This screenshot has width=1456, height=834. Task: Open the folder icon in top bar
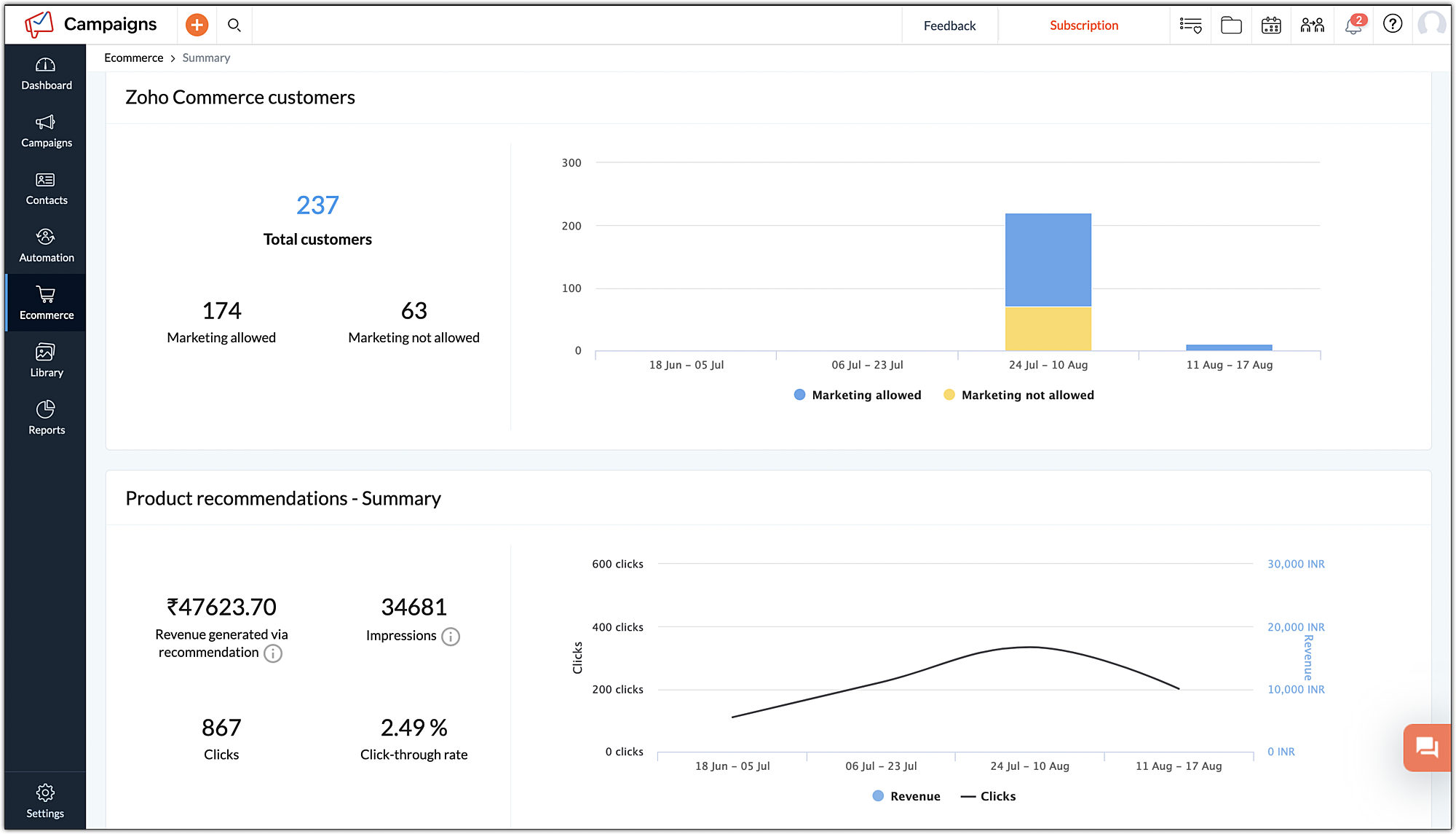[x=1231, y=25]
